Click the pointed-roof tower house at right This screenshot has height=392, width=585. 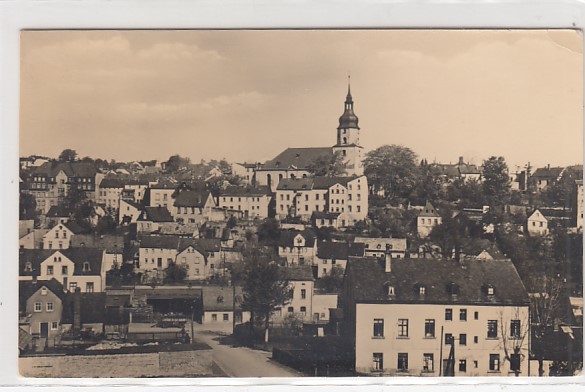click(429, 219)
